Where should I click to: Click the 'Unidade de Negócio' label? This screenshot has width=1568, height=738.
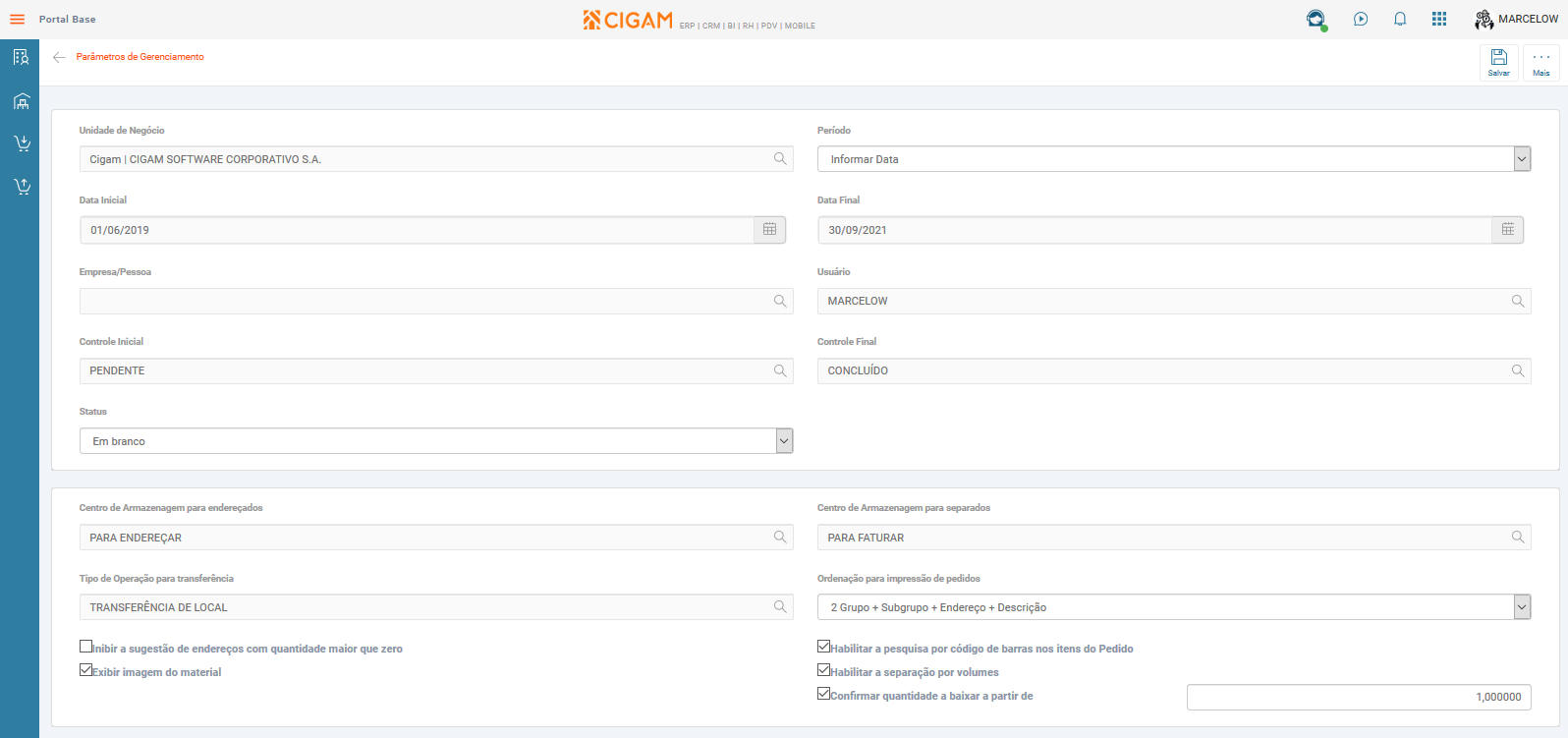[122, 131]
